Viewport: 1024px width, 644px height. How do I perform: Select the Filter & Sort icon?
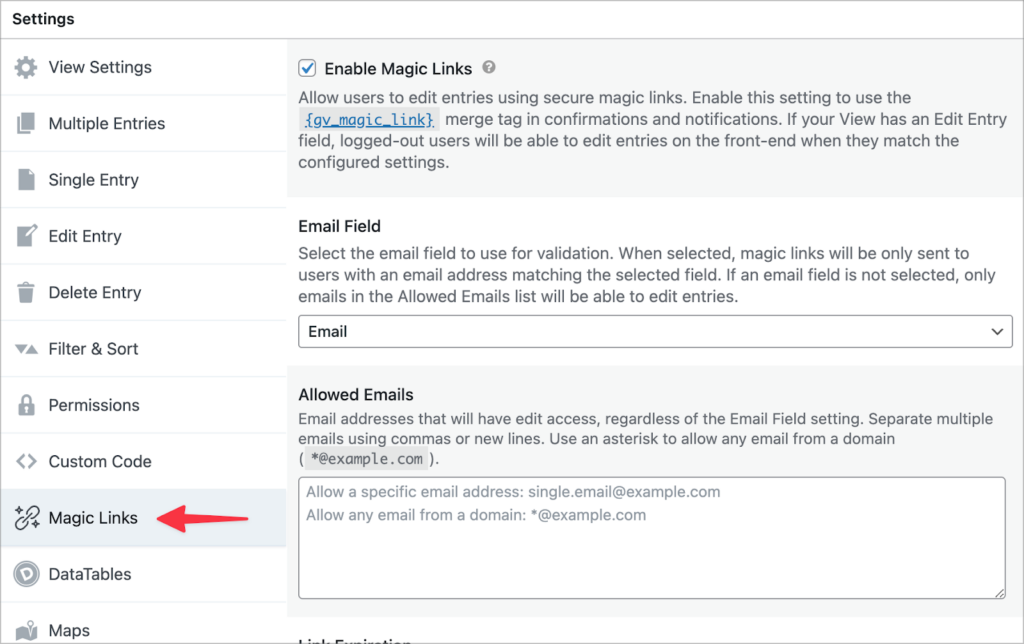(27, 348)
